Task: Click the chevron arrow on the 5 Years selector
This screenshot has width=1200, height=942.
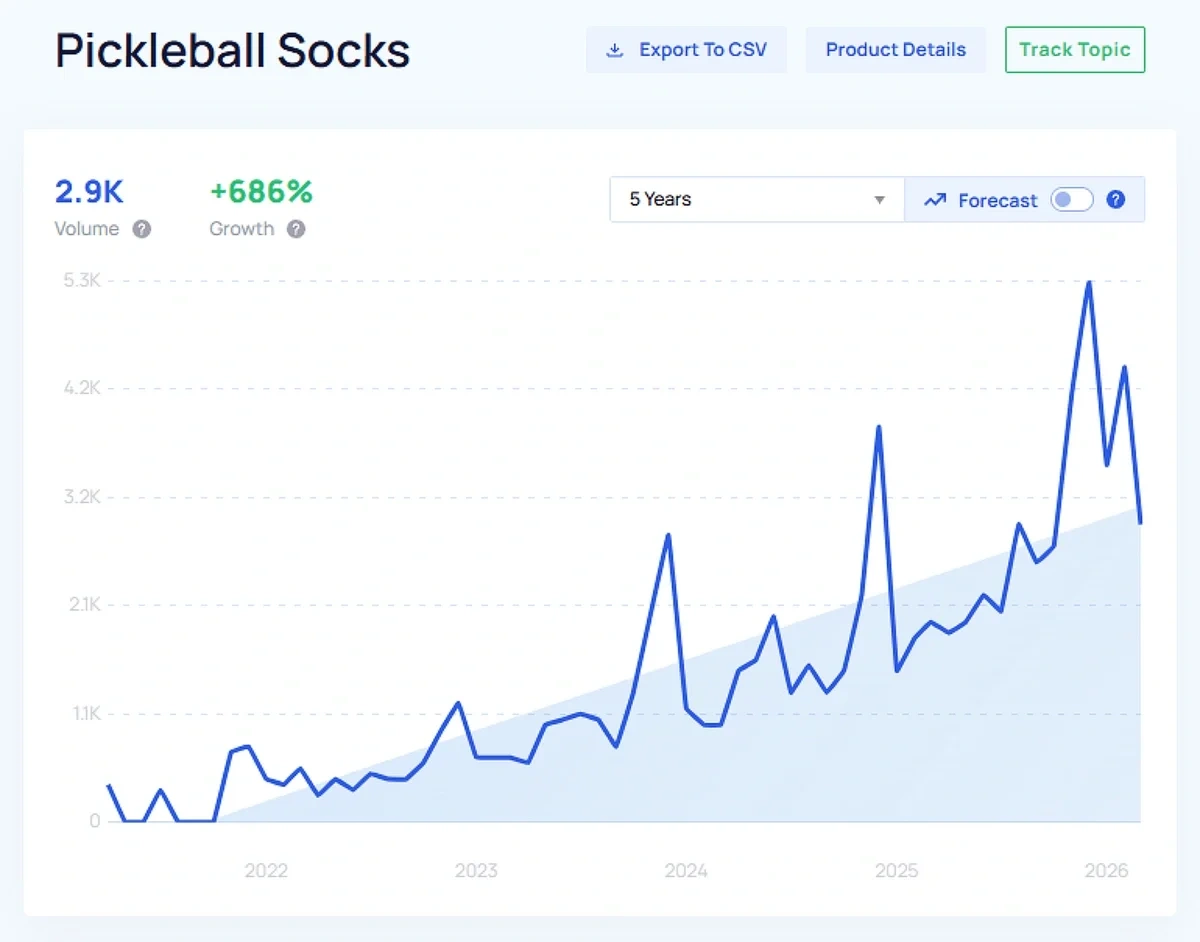Action: tap(881, 199)
